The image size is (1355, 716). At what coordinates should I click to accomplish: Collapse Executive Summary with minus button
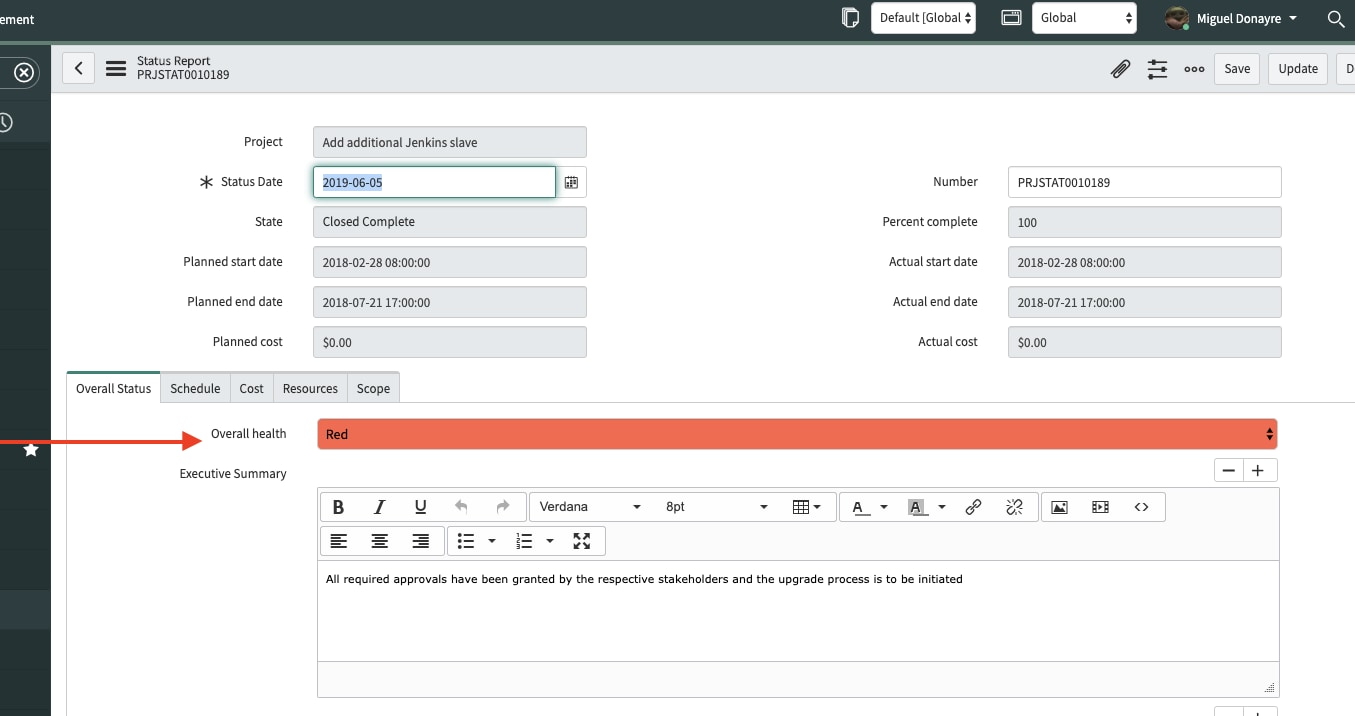point(1230,470)
